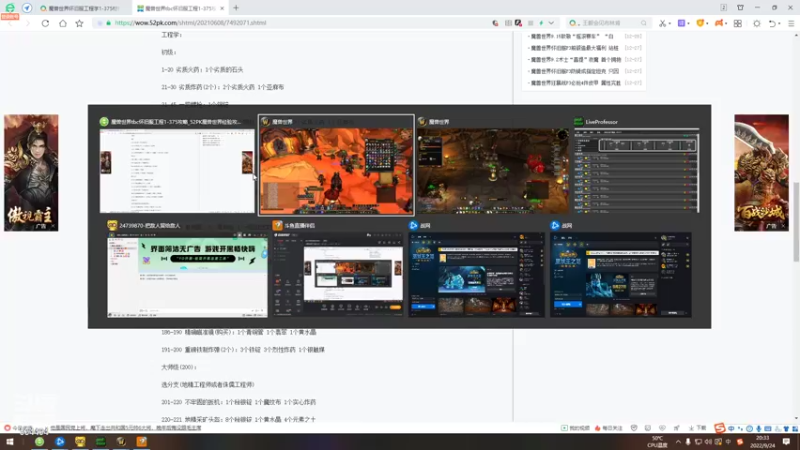Click the undo closed-tab arrow icon
Viewport: 800px width, 450px height.
click(772, 23)
